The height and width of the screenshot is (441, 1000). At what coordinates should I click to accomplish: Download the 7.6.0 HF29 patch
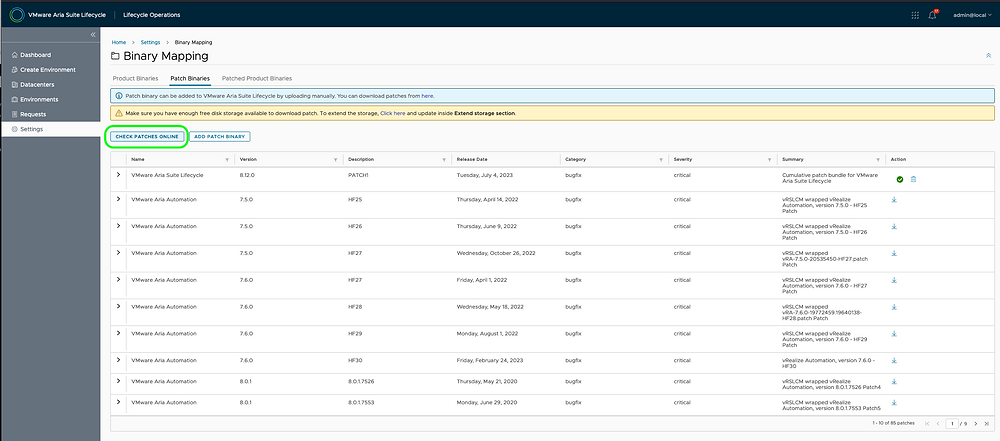pos(894,334)
